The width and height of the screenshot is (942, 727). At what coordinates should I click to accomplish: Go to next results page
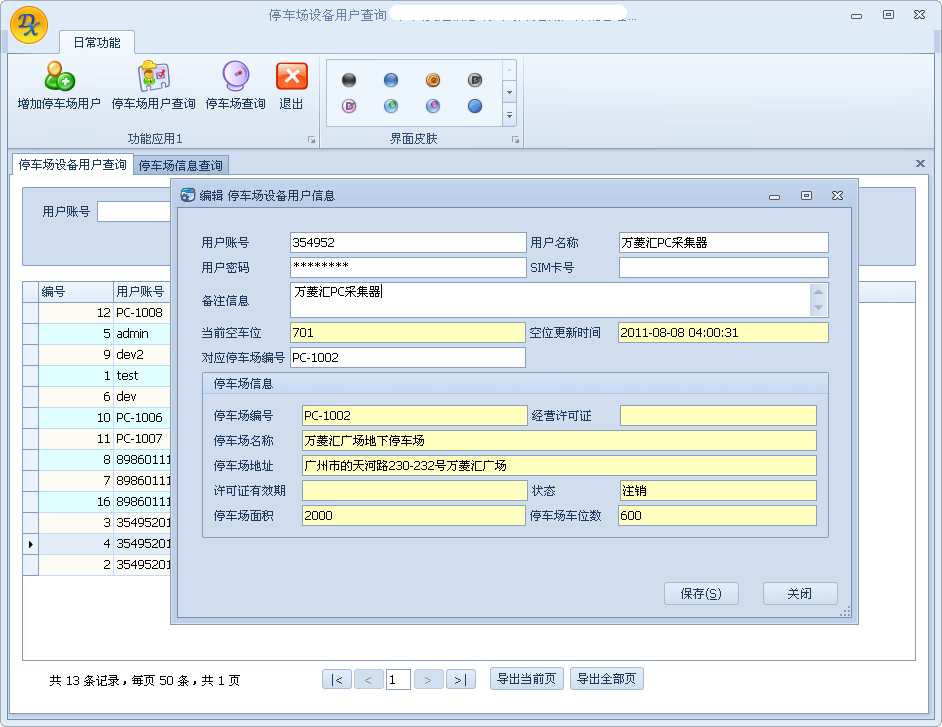(428, 680)
